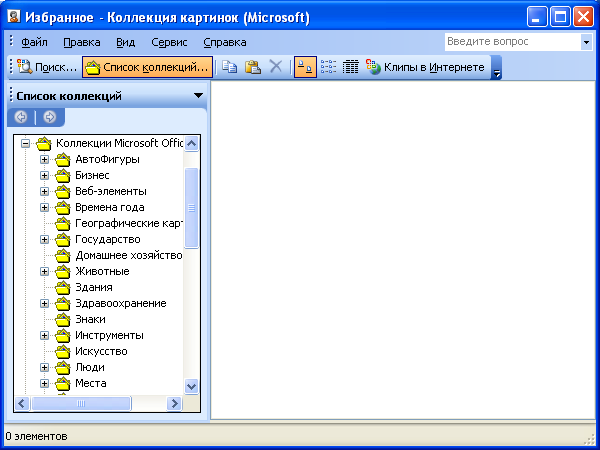Open the toolbar options overflow arrow
The image size is (600, 450).
[496, 67]
